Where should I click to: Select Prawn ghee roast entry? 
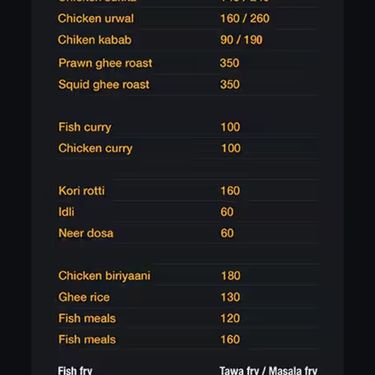click(x=105, y=63)
